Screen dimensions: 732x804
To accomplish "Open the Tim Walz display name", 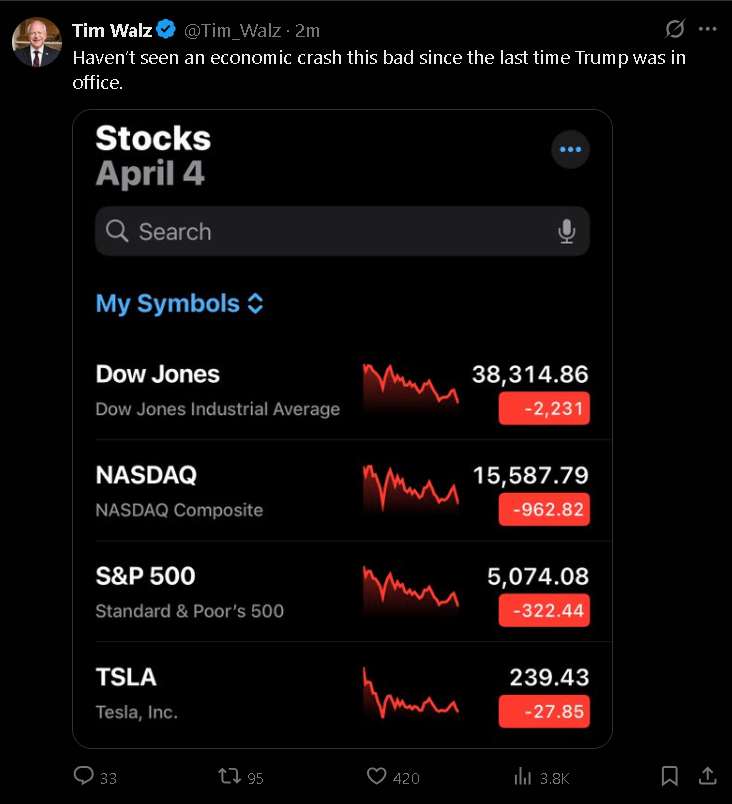I will 112,30.
